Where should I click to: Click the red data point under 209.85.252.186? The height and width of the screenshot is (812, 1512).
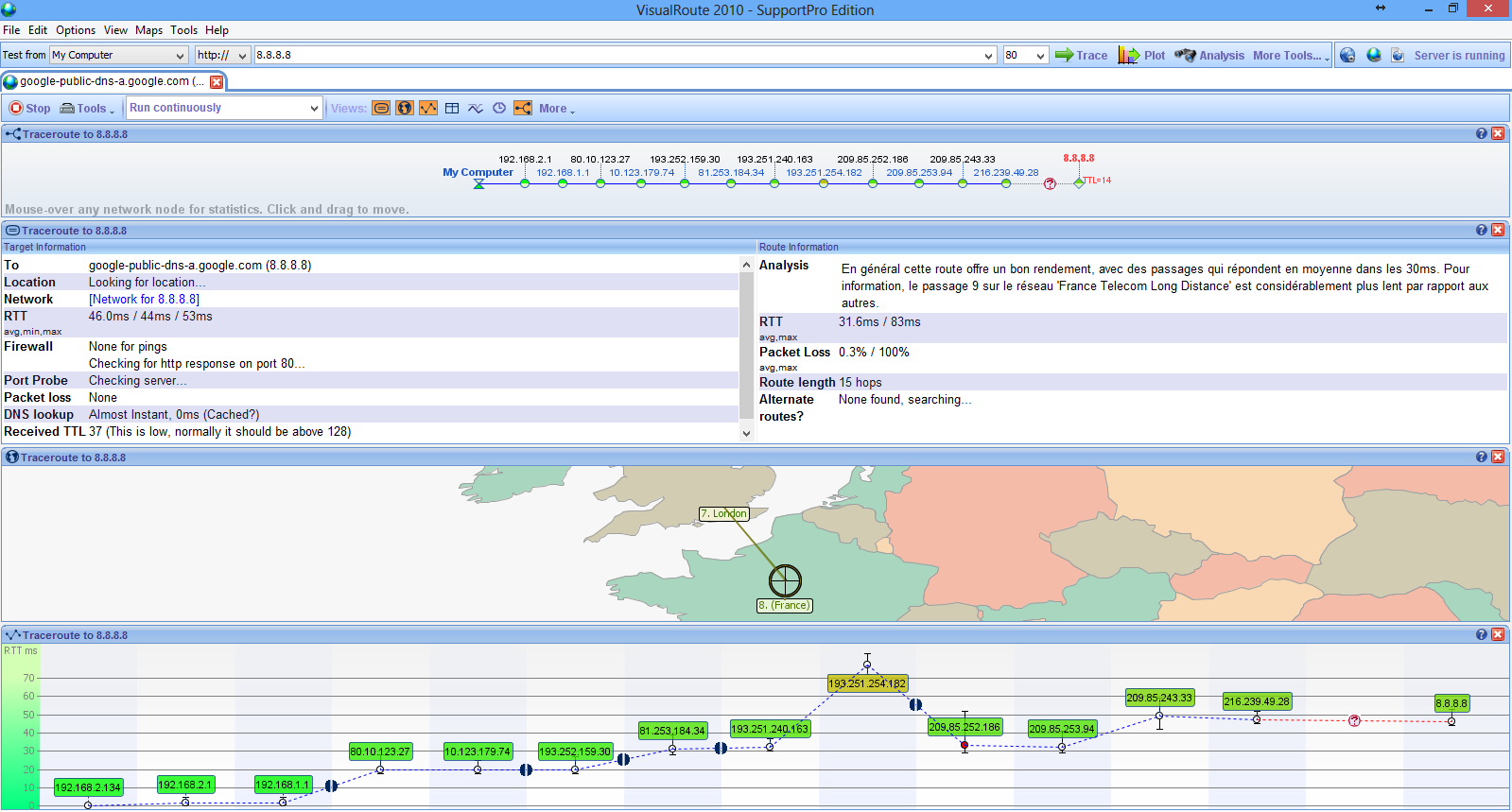tap(965, 746)
